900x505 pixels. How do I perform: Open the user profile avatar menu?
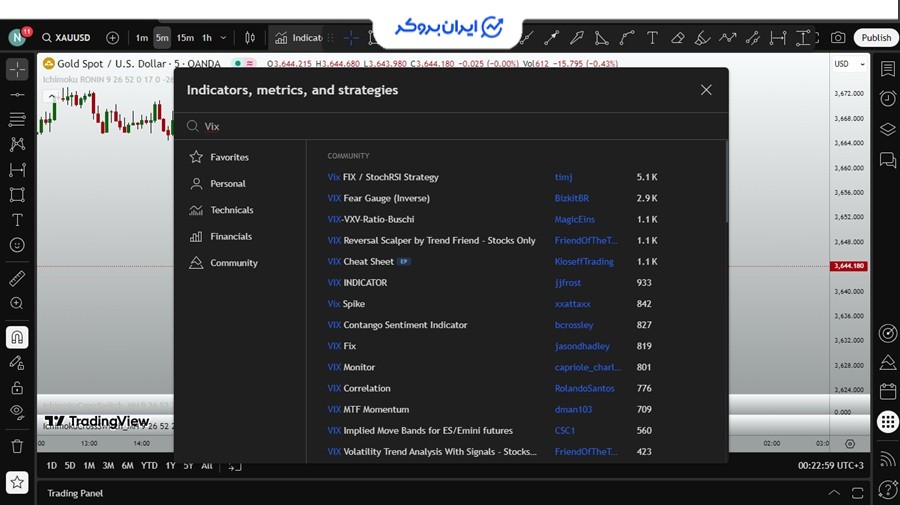tap(17, 38)
